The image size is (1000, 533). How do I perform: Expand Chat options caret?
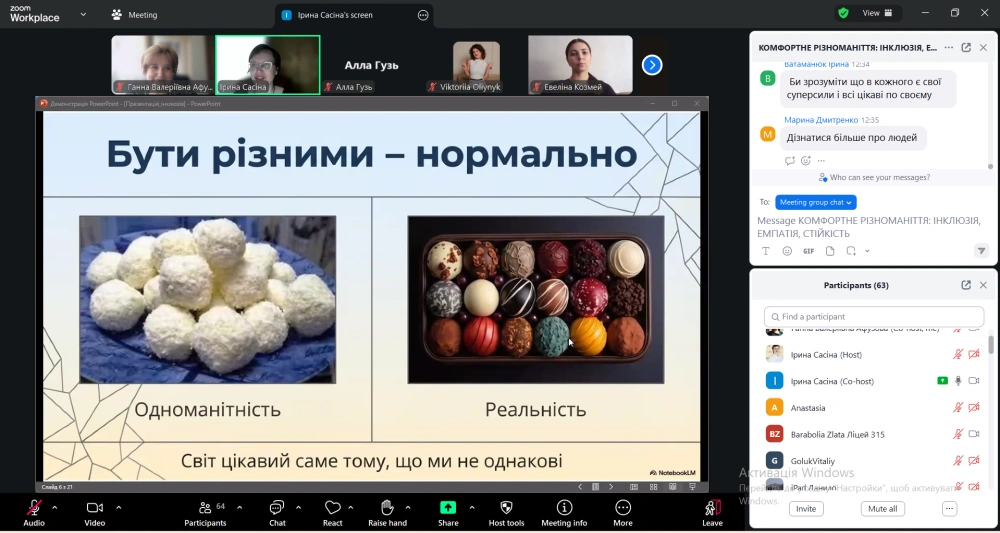coord(298,507)
